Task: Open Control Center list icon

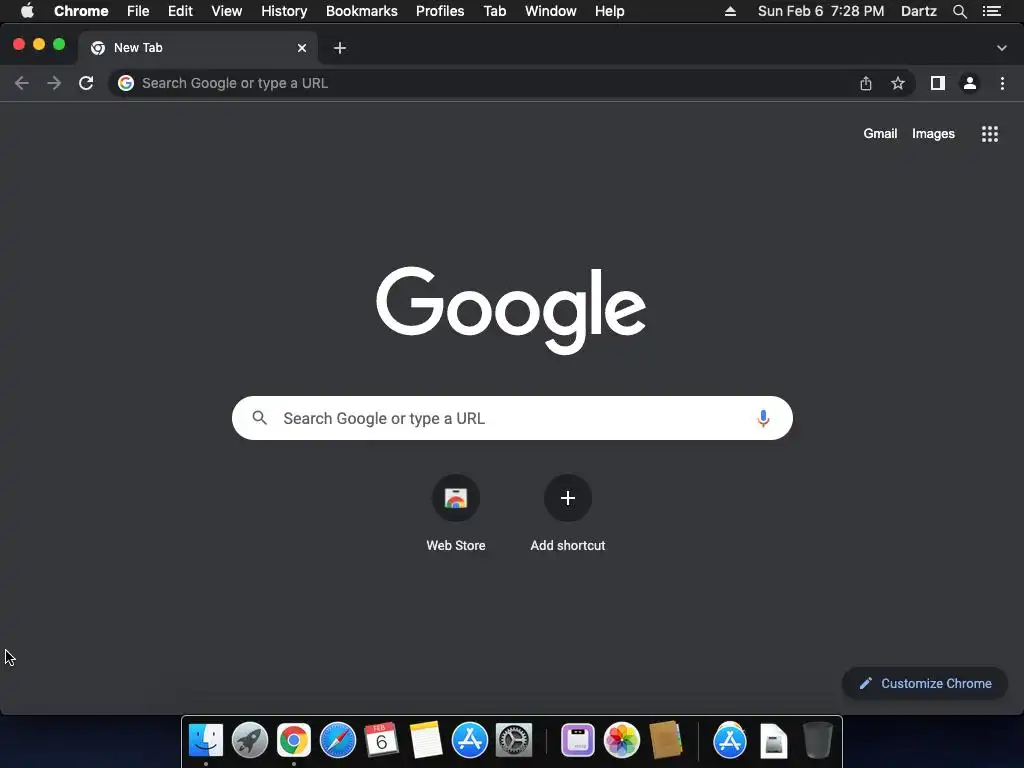Action: point(992,11)
